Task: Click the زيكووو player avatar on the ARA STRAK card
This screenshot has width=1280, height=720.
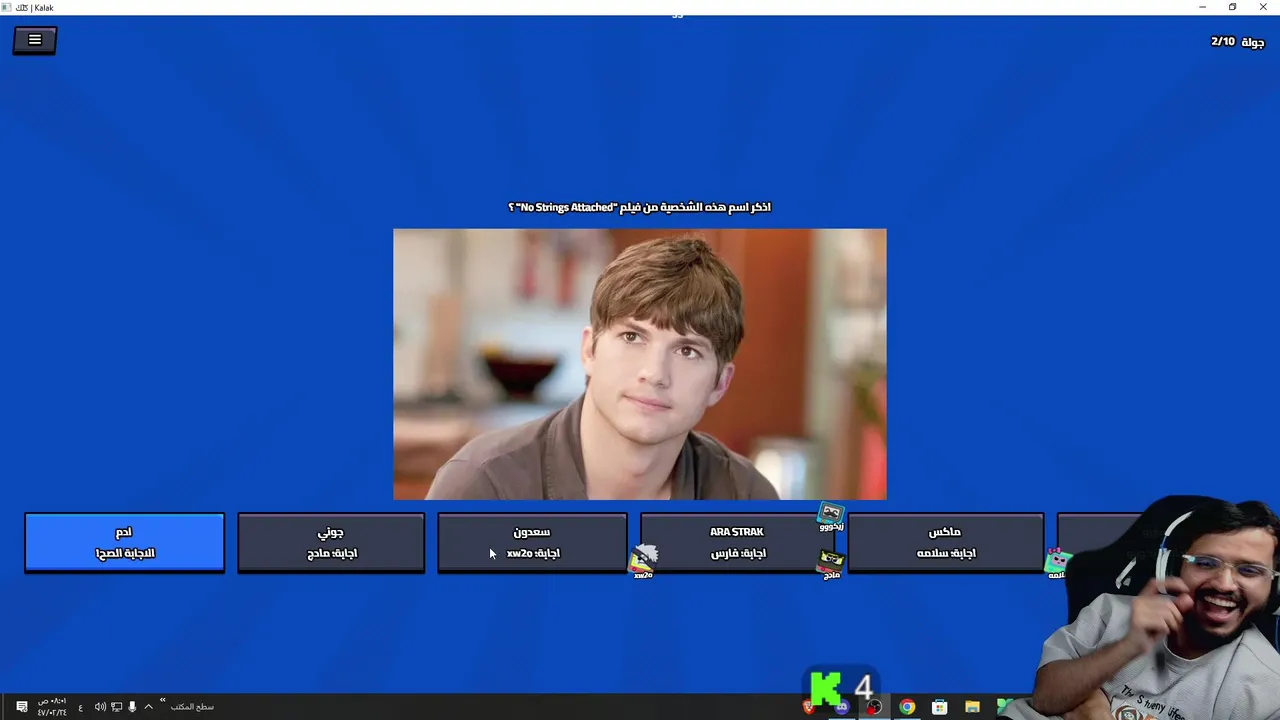Action: coord(831,516)
